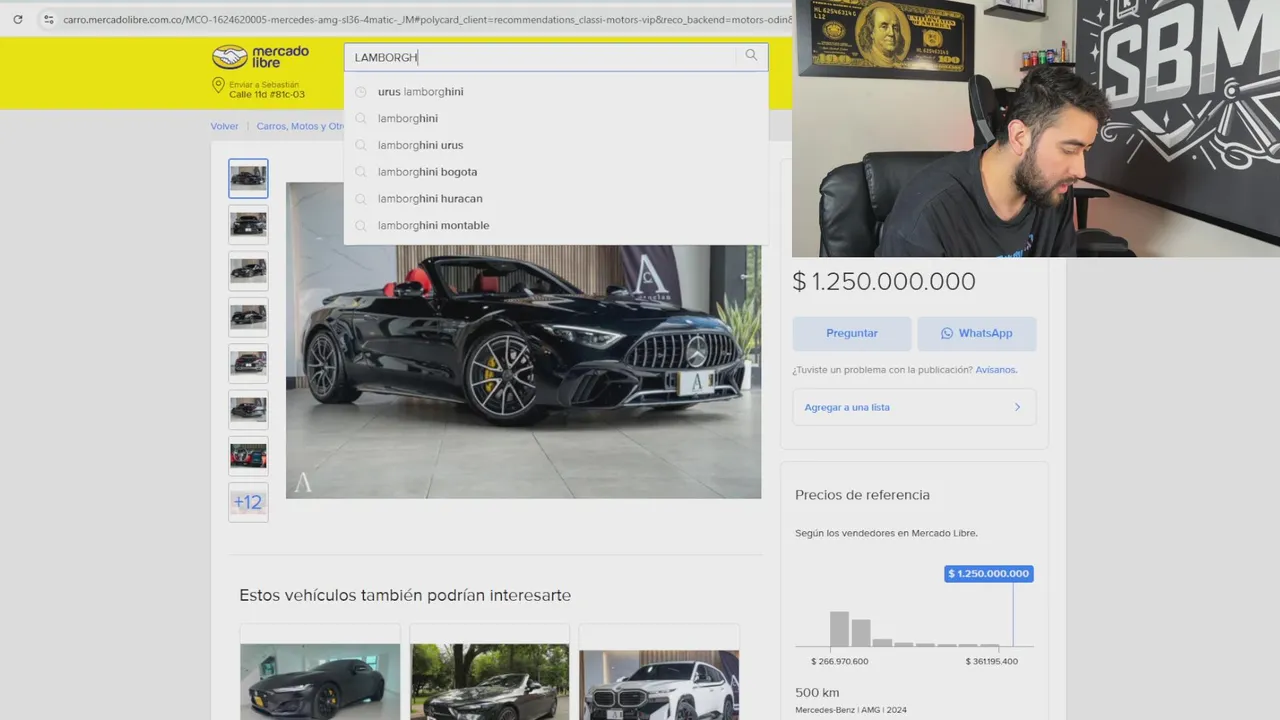Click the chevron on Agregar a una lista
1280x720 pixels.
point(1018,407)
